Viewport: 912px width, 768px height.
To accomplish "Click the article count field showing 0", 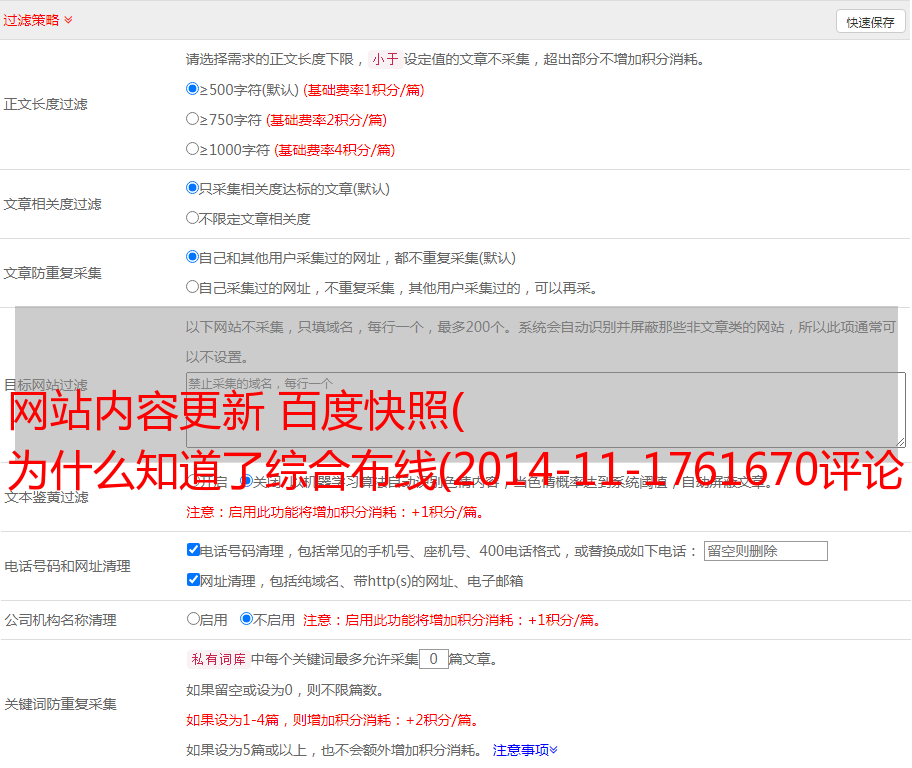I will tap(433, 659).
